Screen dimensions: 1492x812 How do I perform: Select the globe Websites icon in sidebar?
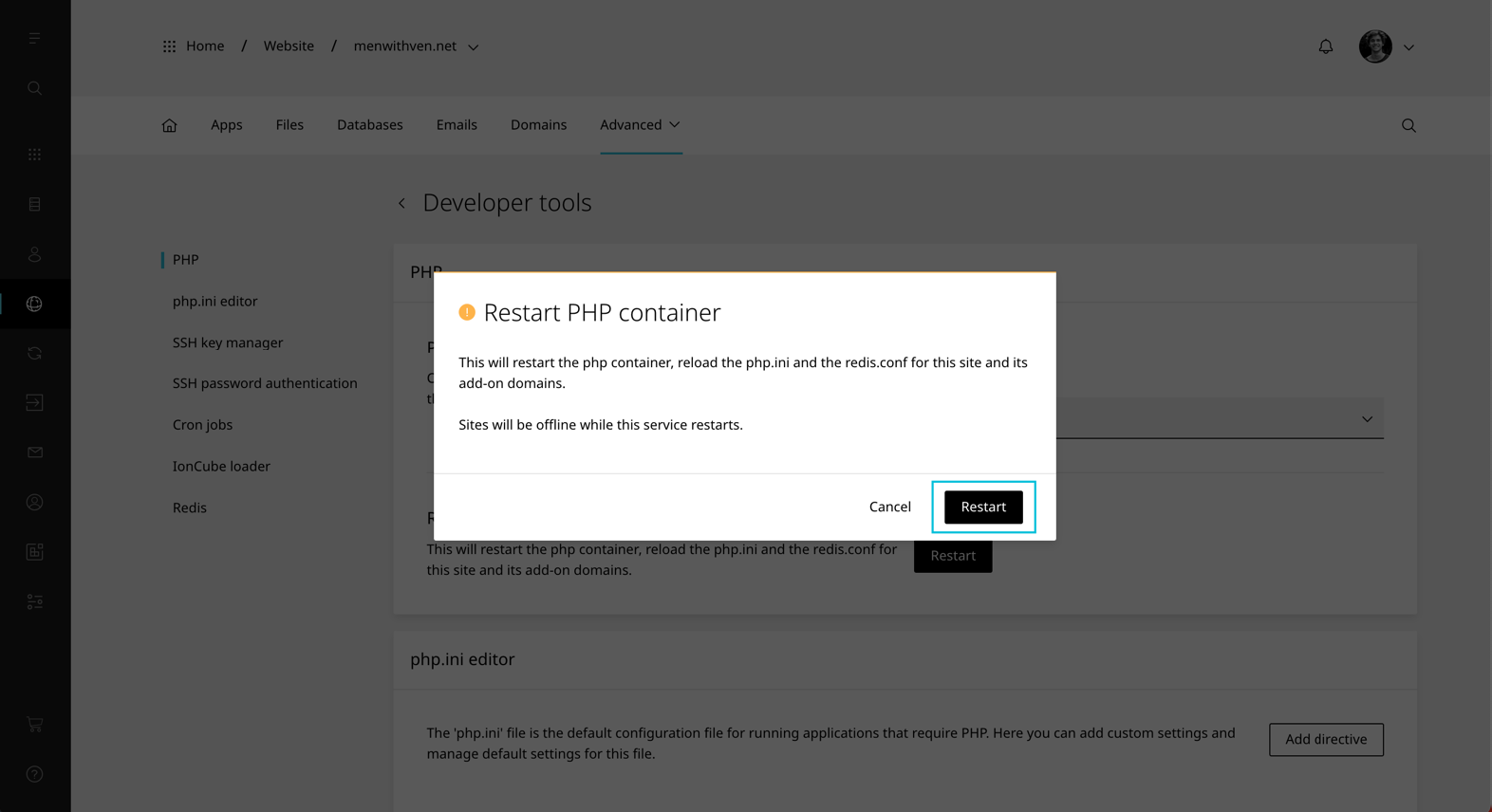coord(35,304)
